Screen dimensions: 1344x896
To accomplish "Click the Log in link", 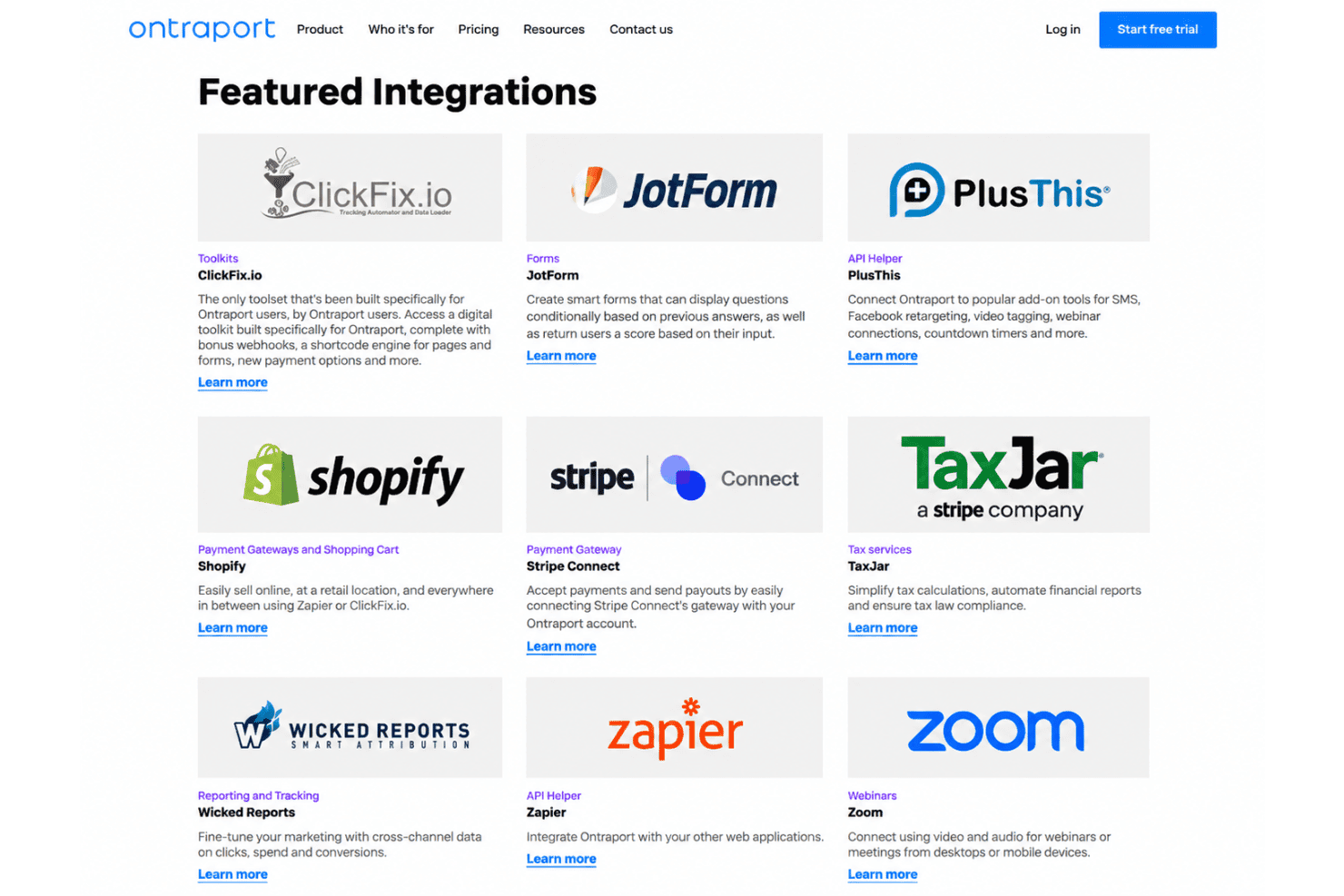I will click(1062, 29).
